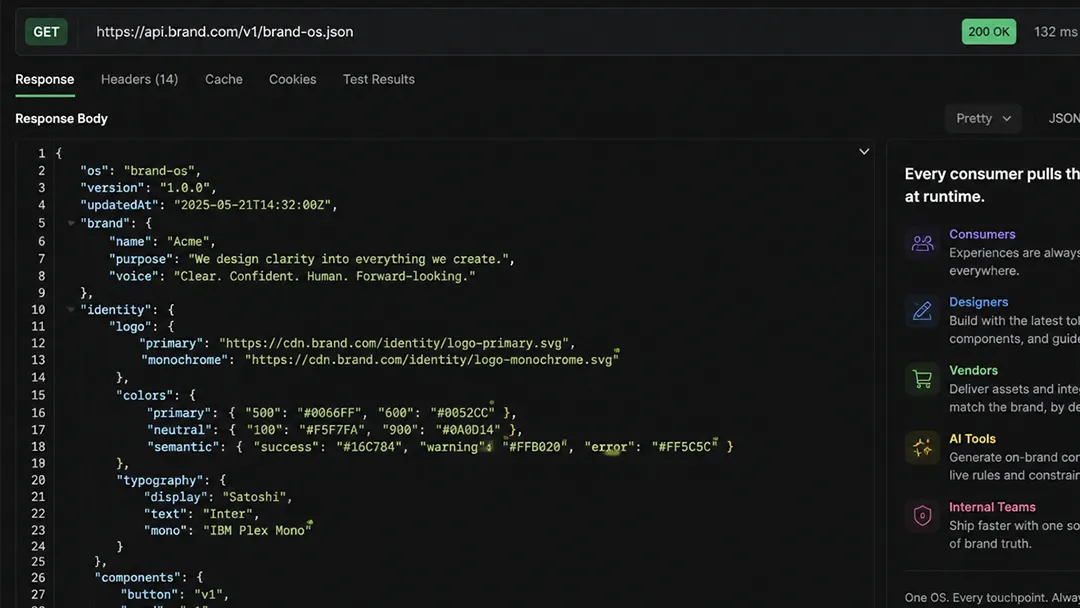Click the "#0A0D14" color value
This screenshot has width=1080, height=608.
(x=468, y=430)
